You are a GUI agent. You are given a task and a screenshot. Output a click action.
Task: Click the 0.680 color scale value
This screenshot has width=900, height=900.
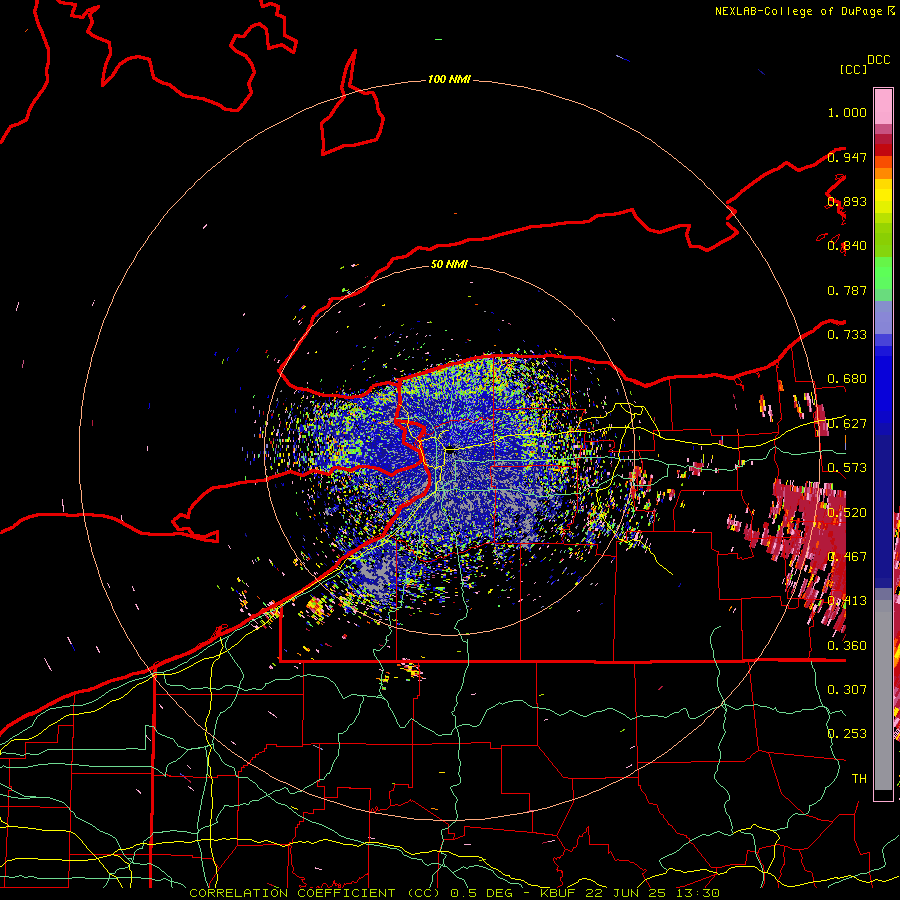847,379
